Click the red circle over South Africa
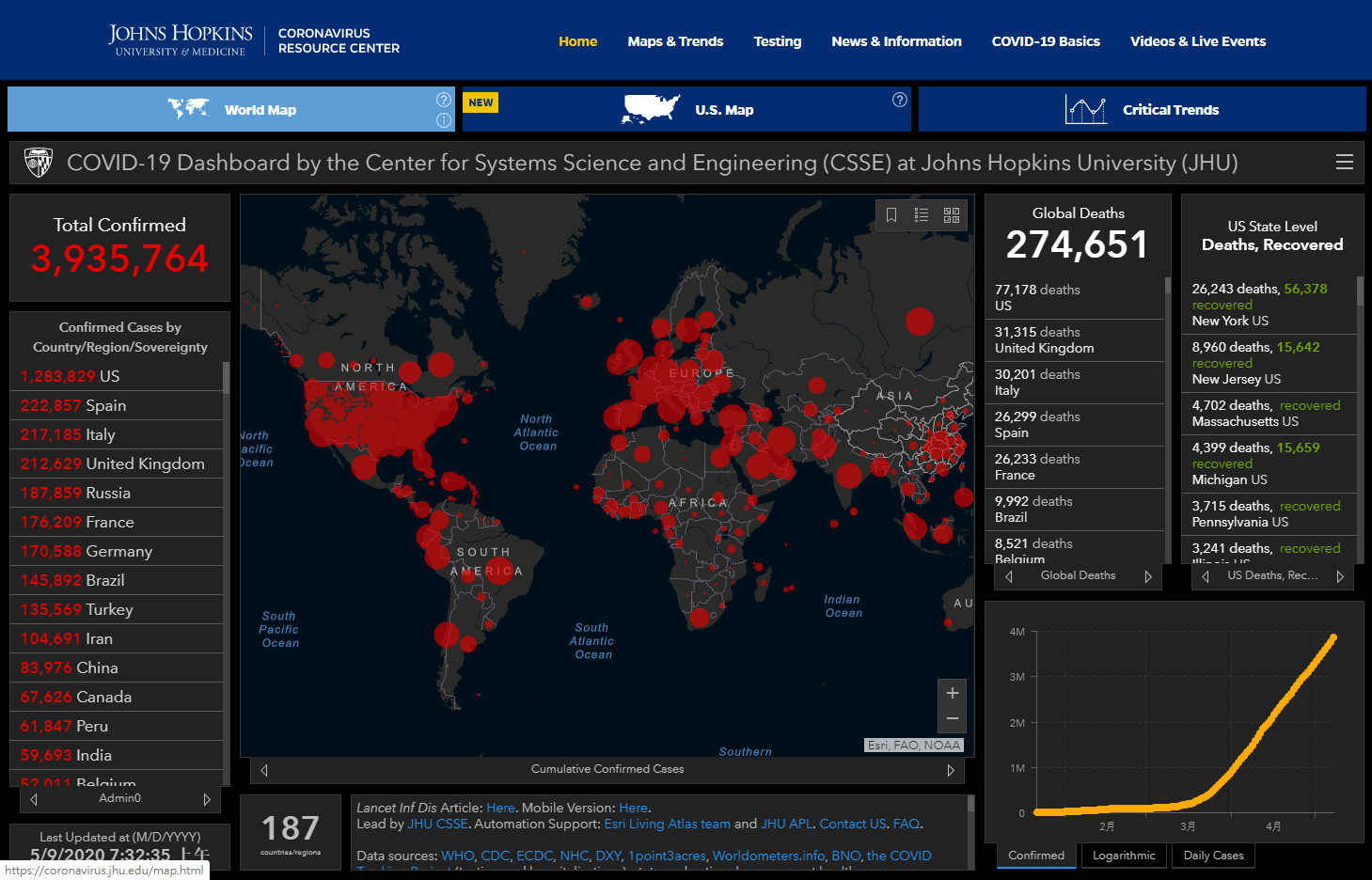 pos(700,618)
